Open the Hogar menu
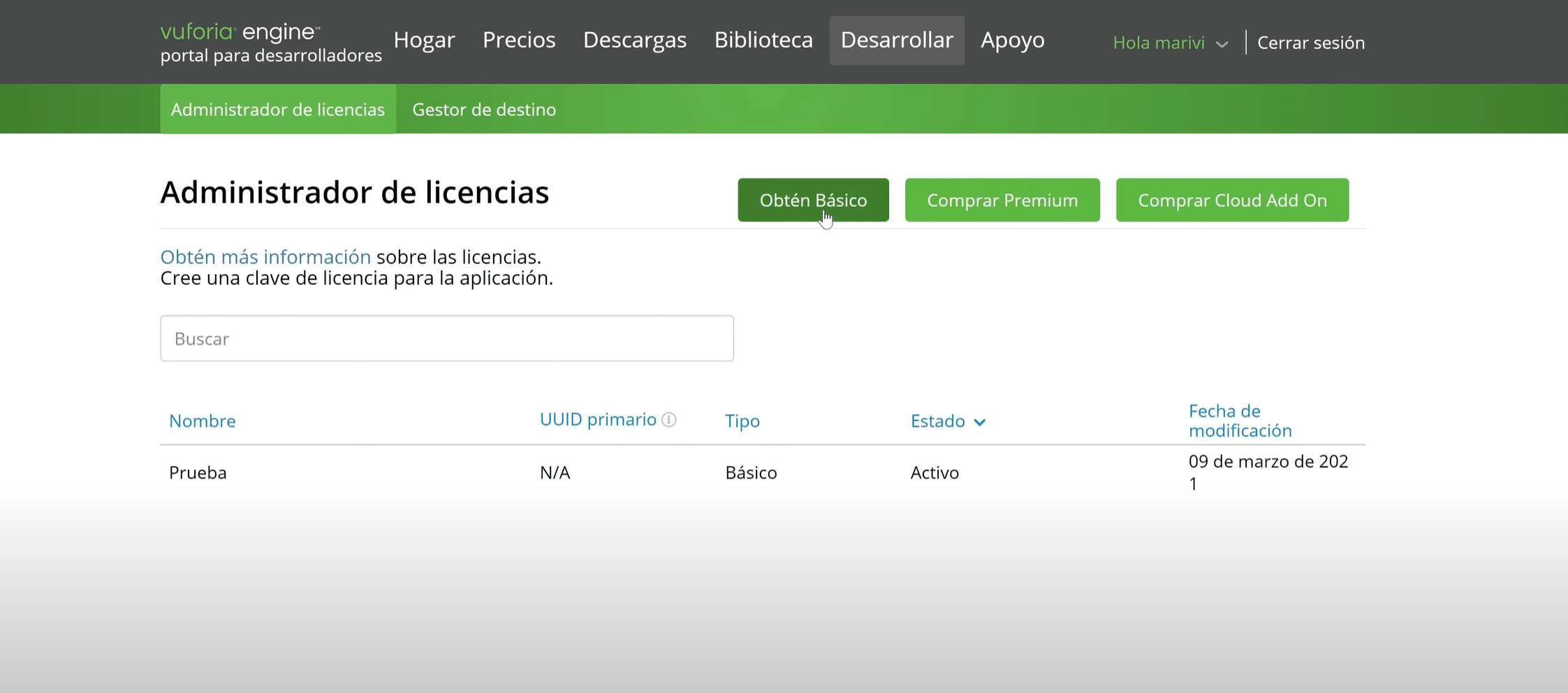The height and width of the screenshot is (693, 1568). [424, 40]
